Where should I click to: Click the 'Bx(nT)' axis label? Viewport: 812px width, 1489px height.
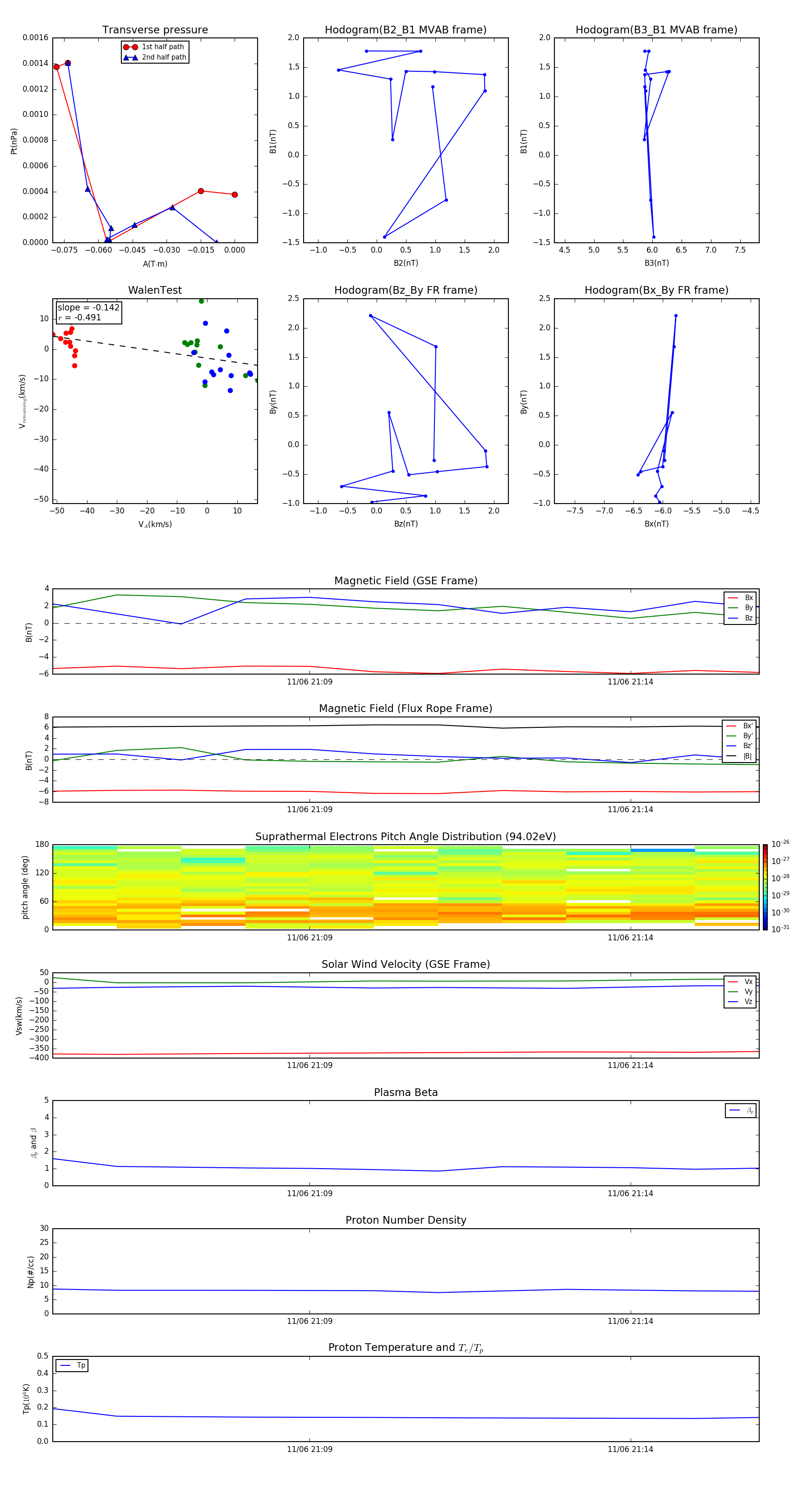click(x=656, y=524)
